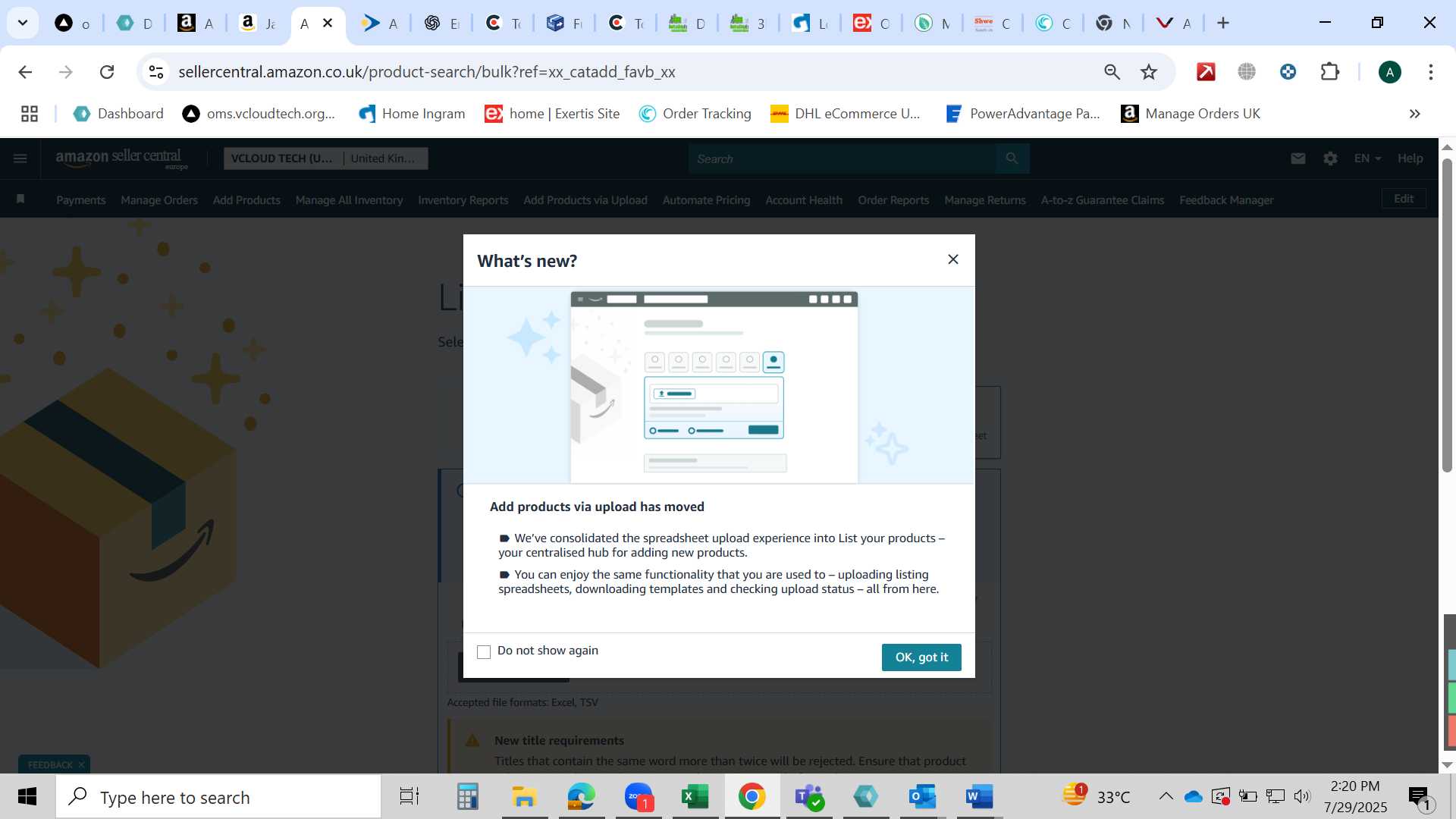
Task: Bookmark this page with the star icon
Action: point(1149,72)
